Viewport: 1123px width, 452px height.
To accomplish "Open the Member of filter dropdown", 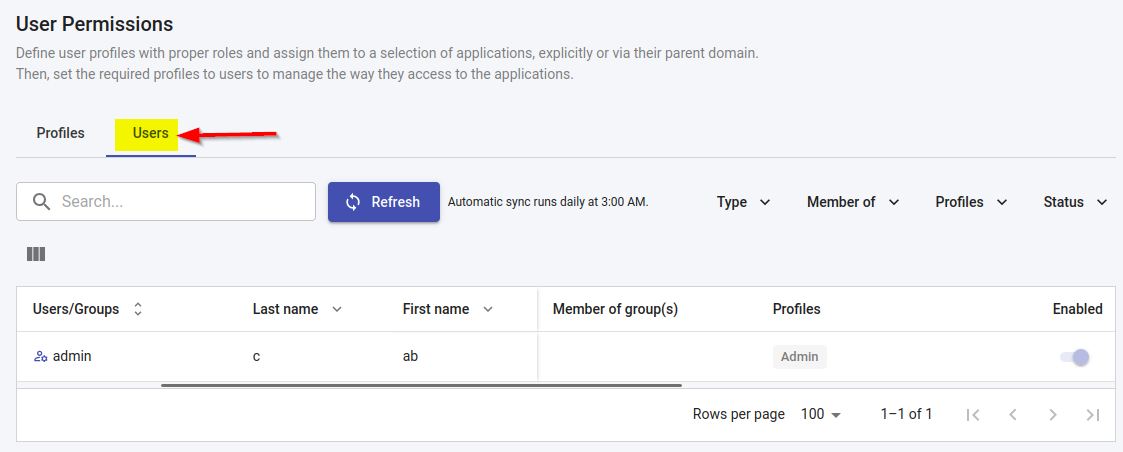I will click(853, 202).
